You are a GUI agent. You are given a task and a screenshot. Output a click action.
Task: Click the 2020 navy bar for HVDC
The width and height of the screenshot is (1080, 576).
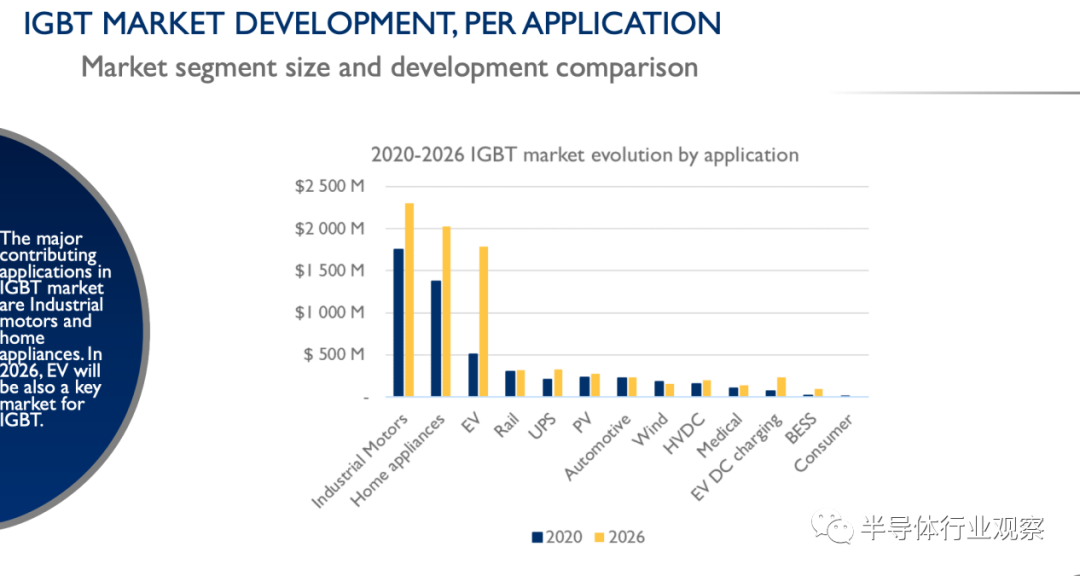pyautogui.click(x=696, y=390)
